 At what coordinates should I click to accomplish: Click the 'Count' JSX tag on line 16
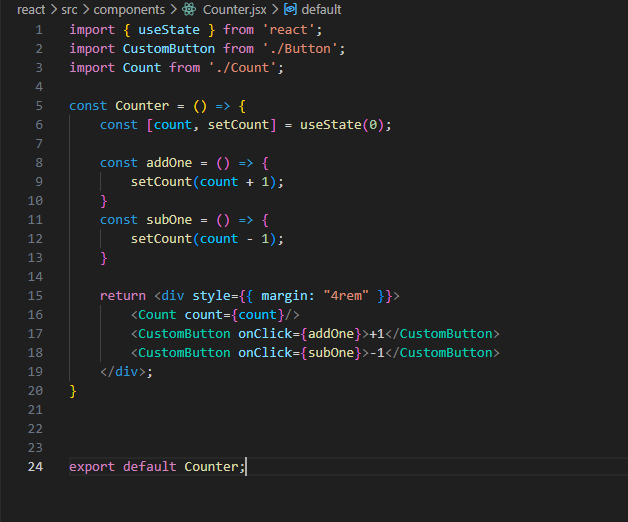(157, 315)
